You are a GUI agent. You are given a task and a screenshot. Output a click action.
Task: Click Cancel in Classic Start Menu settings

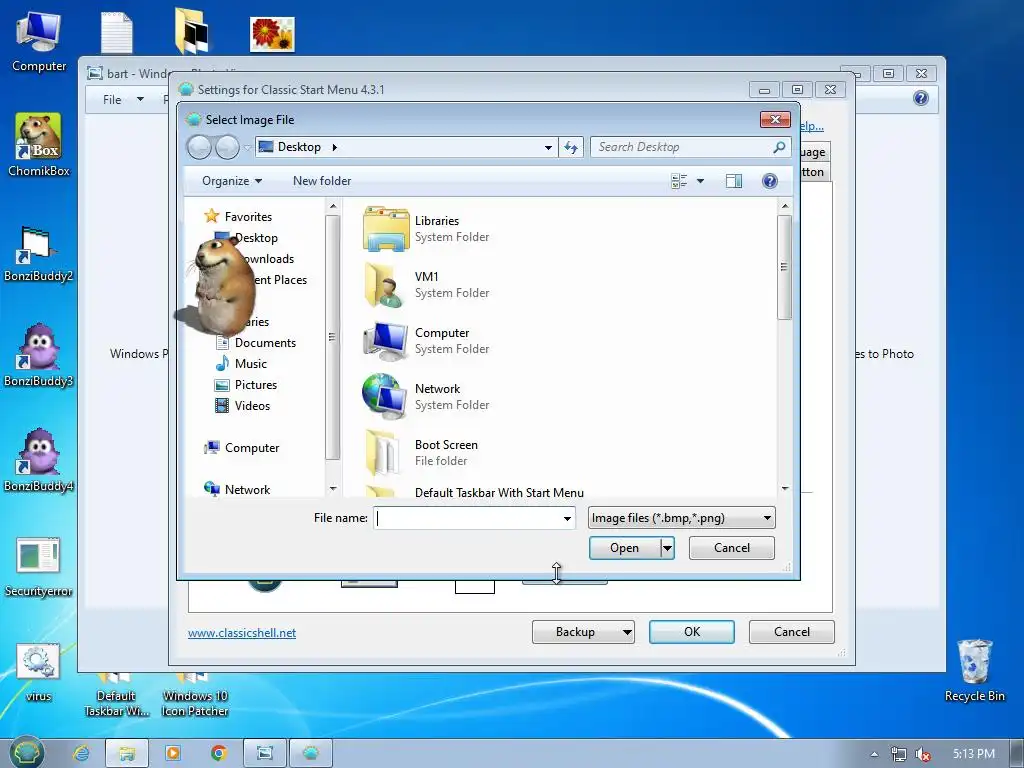click(x=792, y=632)
